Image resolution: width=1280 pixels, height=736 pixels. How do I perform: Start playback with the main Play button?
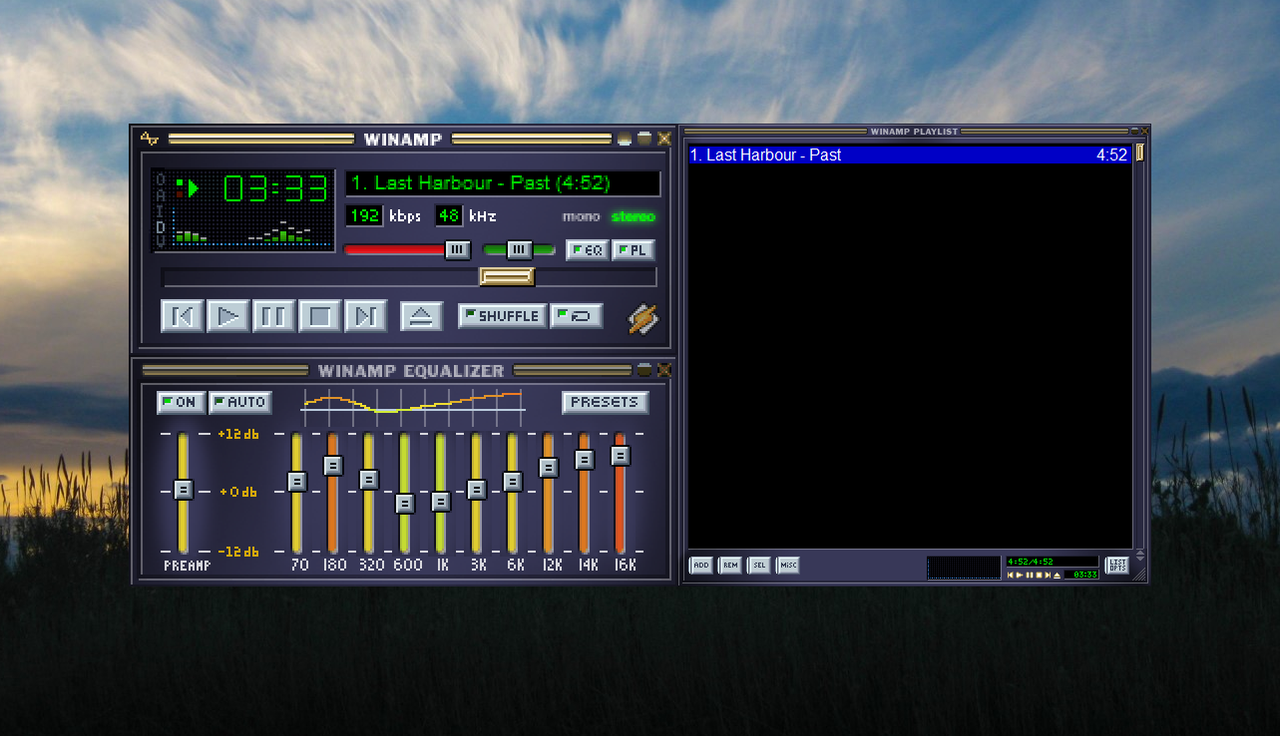click(x=228, y=316)
